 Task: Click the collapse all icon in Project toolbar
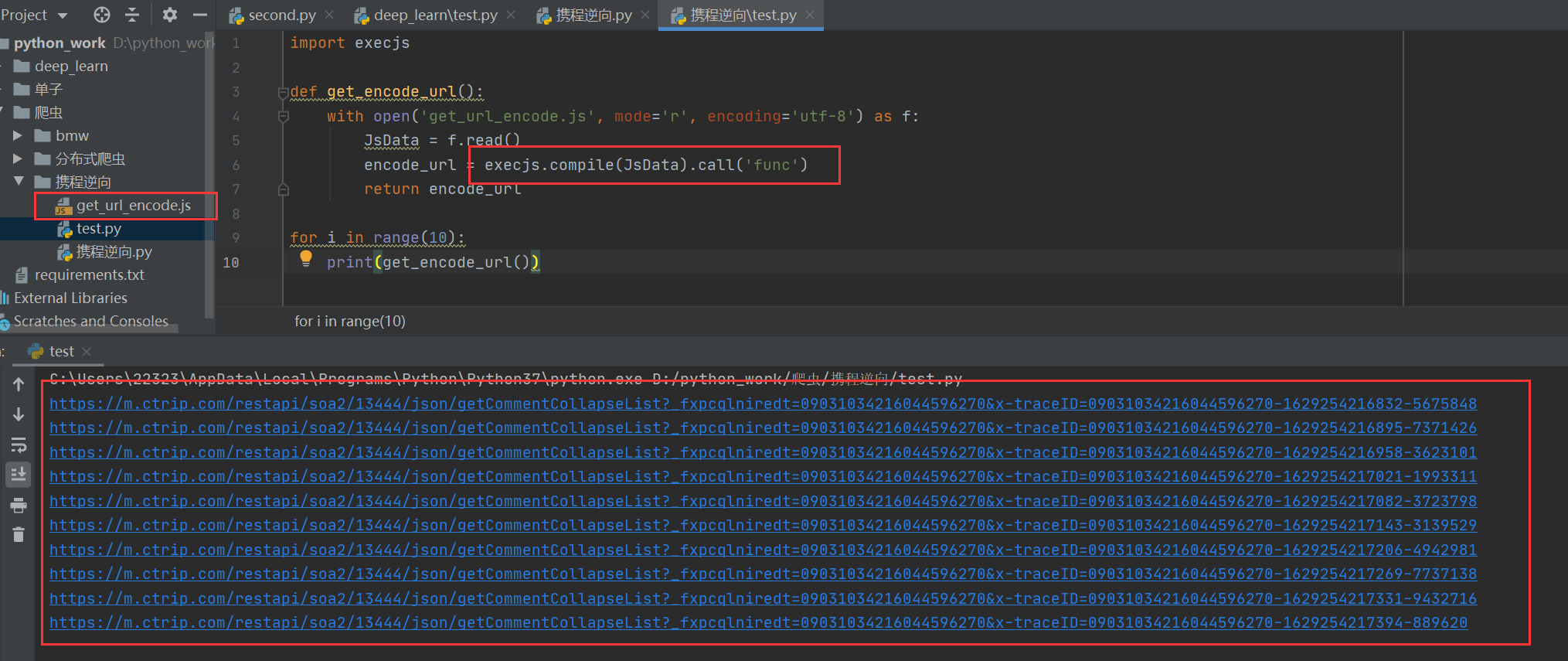click(x=132, y=15)
